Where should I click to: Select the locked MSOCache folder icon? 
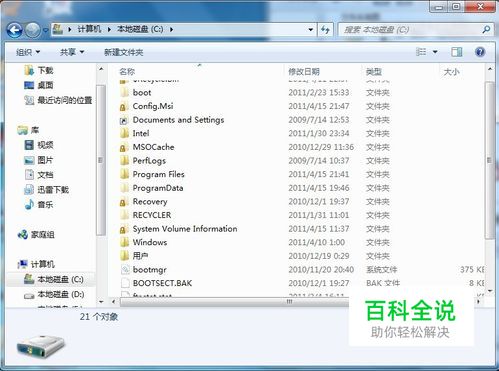pos(124,147)
